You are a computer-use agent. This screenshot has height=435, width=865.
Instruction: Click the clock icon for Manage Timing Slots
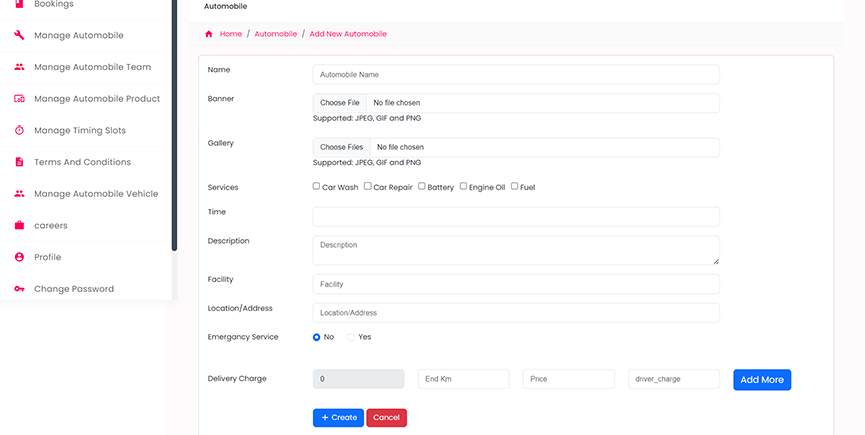pos(19,130)
